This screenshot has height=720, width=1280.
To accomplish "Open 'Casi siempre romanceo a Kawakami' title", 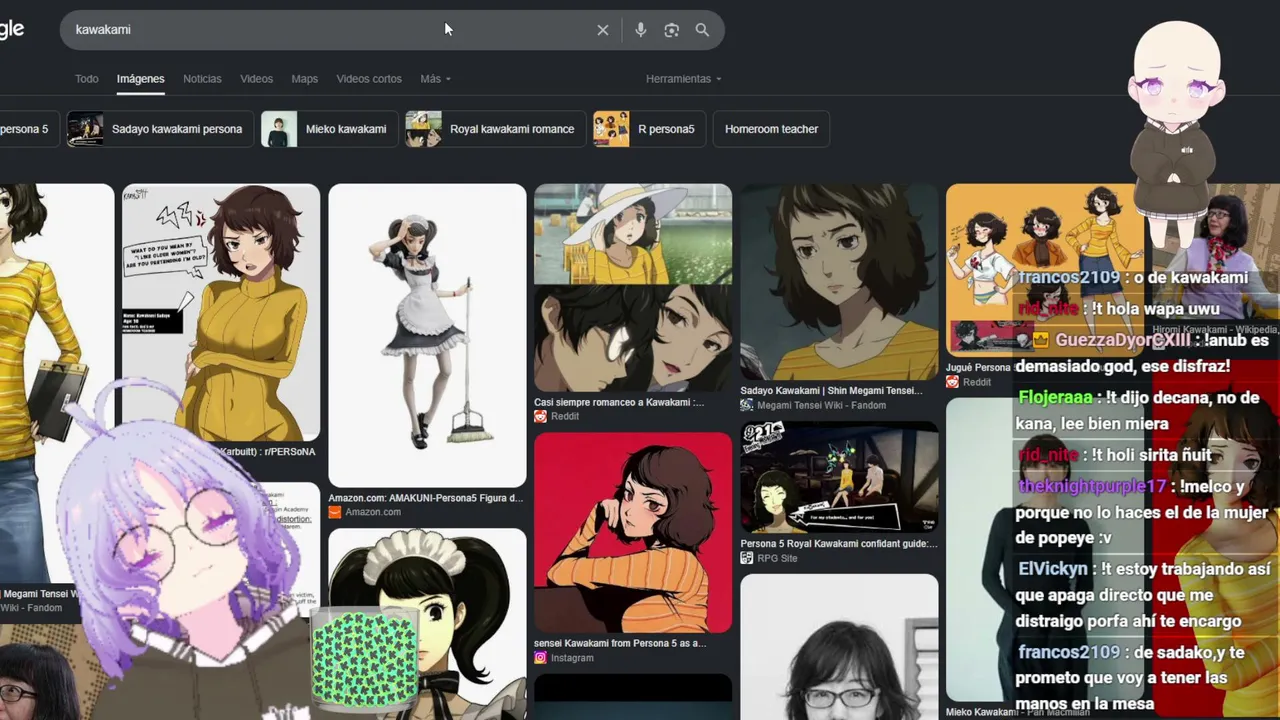I will 619,402.
